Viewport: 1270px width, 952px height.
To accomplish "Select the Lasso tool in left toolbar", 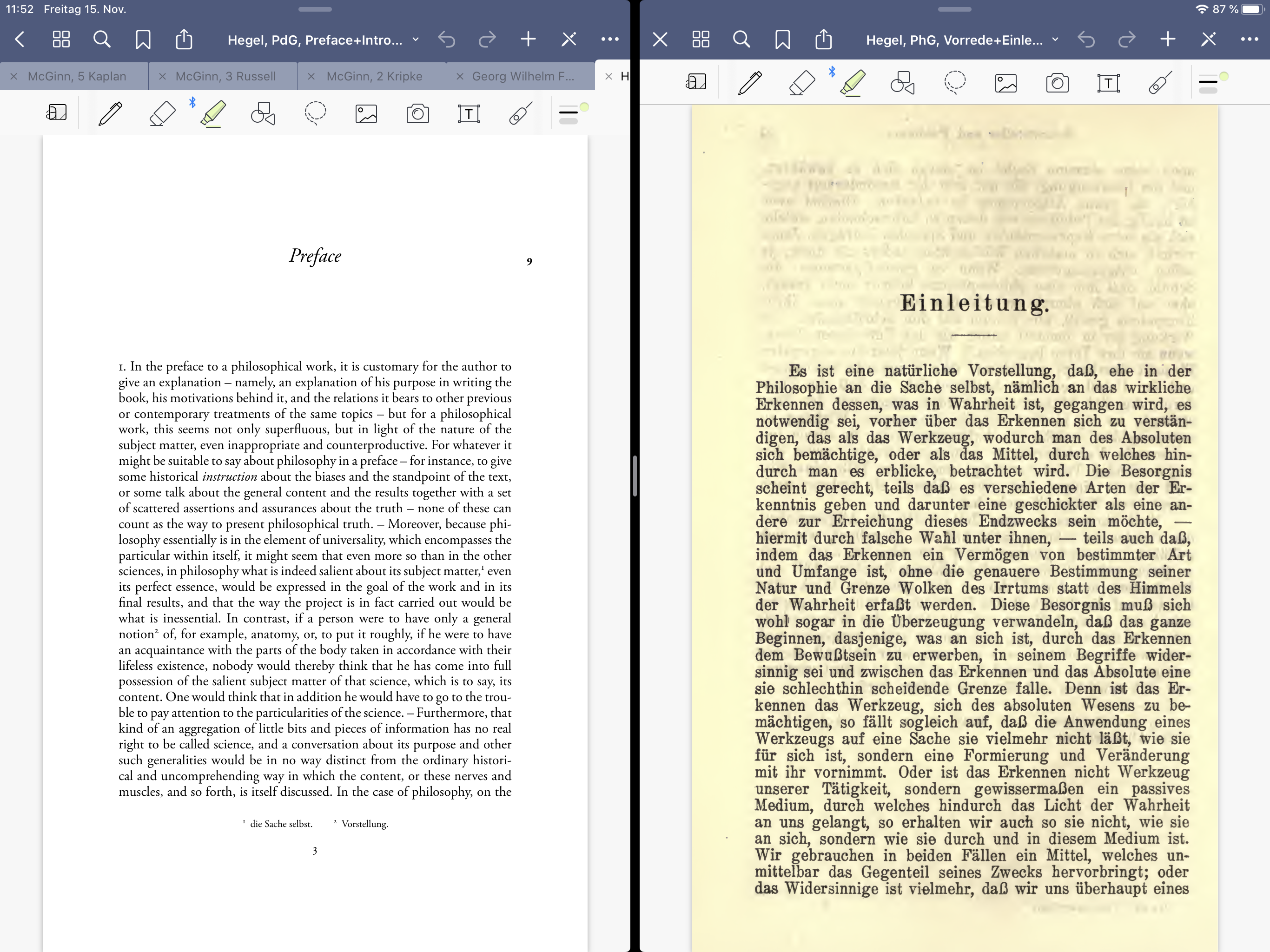I will [x=315, y=113].
